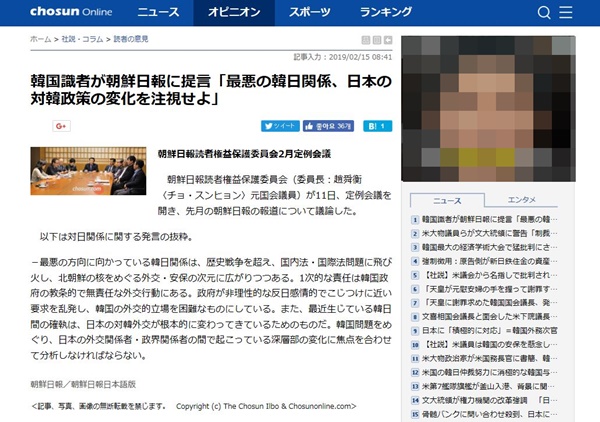Click the Facebook like button
Viewport: 600px width, 422px height.
(332, 126)
